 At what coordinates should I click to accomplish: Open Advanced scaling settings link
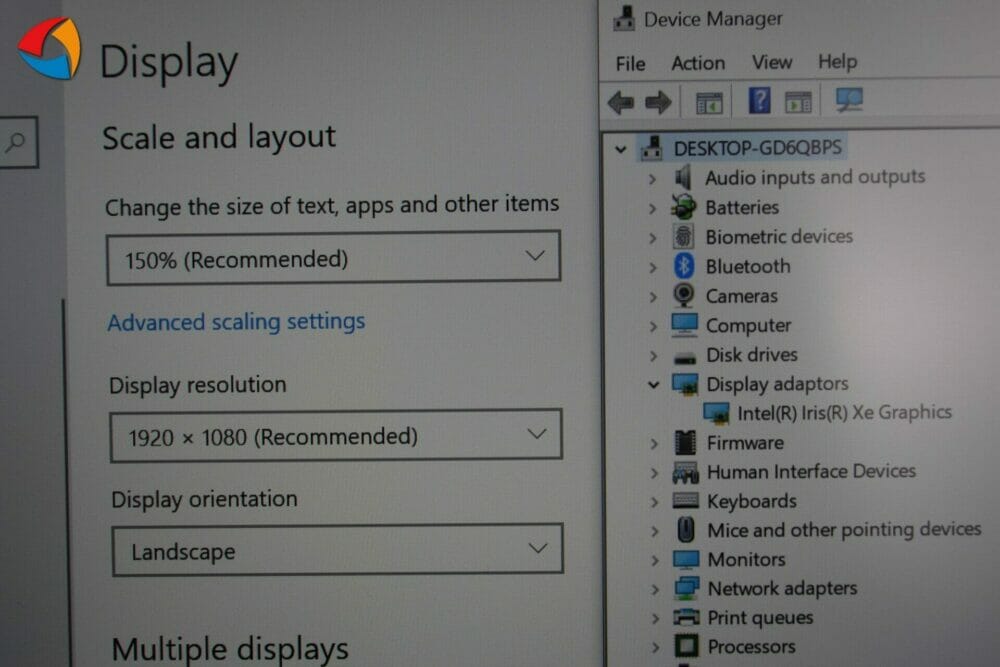click(x=236, y=322)
